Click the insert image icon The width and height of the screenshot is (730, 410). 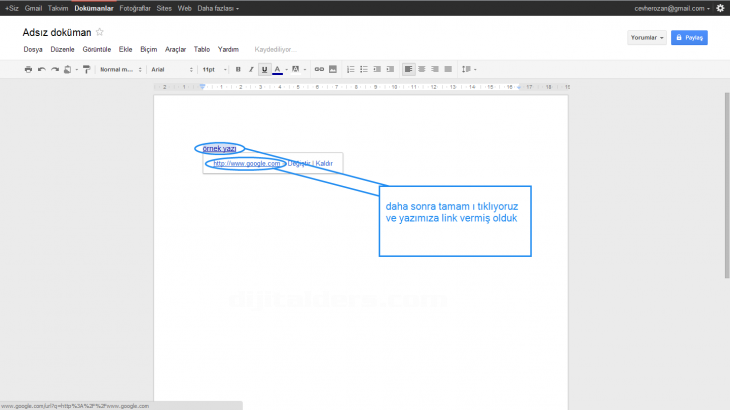332,69
